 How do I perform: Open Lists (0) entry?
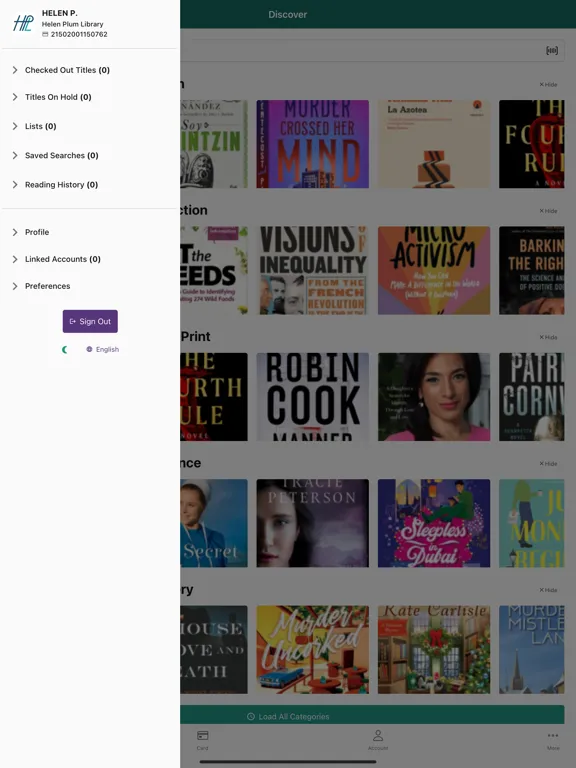point(41,126)
